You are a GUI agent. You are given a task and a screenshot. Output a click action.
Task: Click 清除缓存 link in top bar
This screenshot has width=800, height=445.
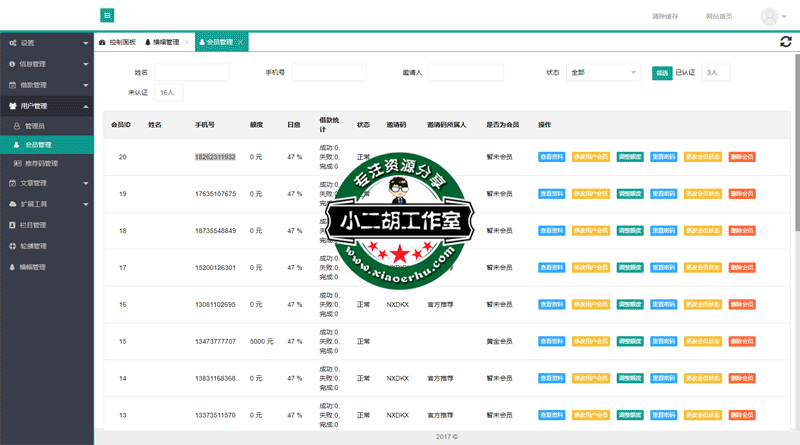click(664, 16)
